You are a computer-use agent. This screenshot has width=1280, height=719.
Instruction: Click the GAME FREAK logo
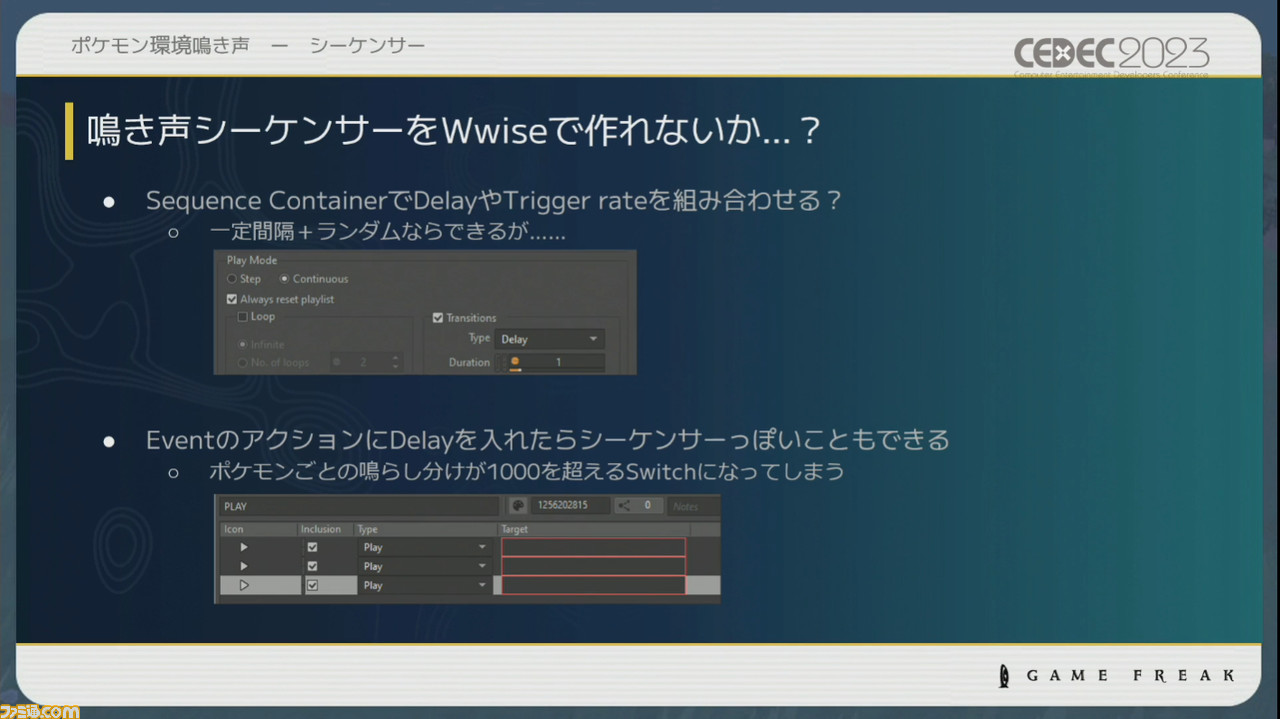click(1115, 675)
